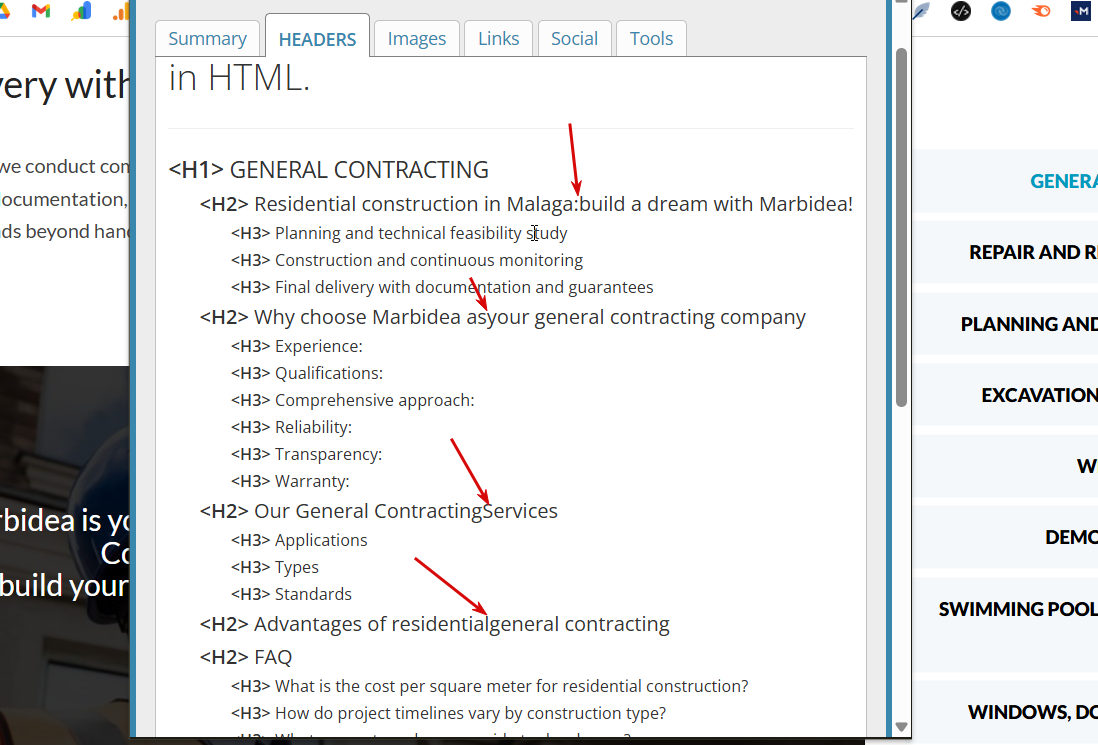Click H3 cost per square meter question
This screenshot has height=745, width=1098.
click(489, 686)
